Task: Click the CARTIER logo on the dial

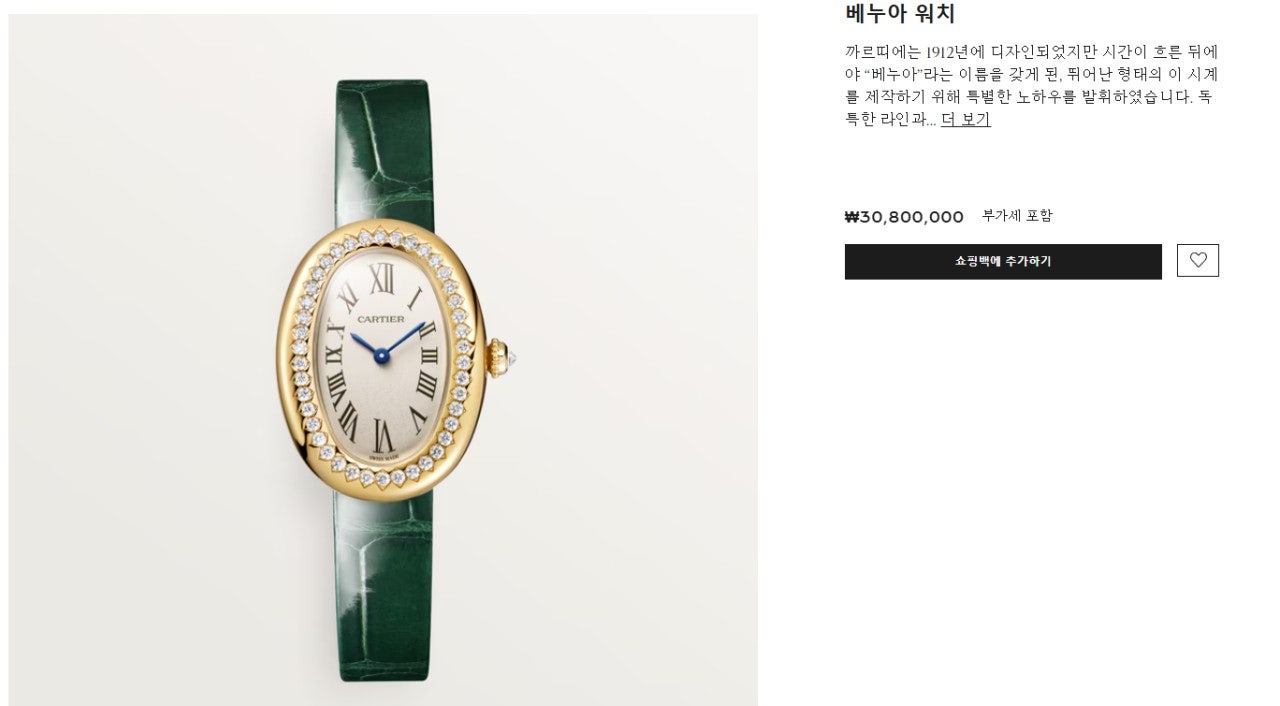Action: (x=381, y=319)
